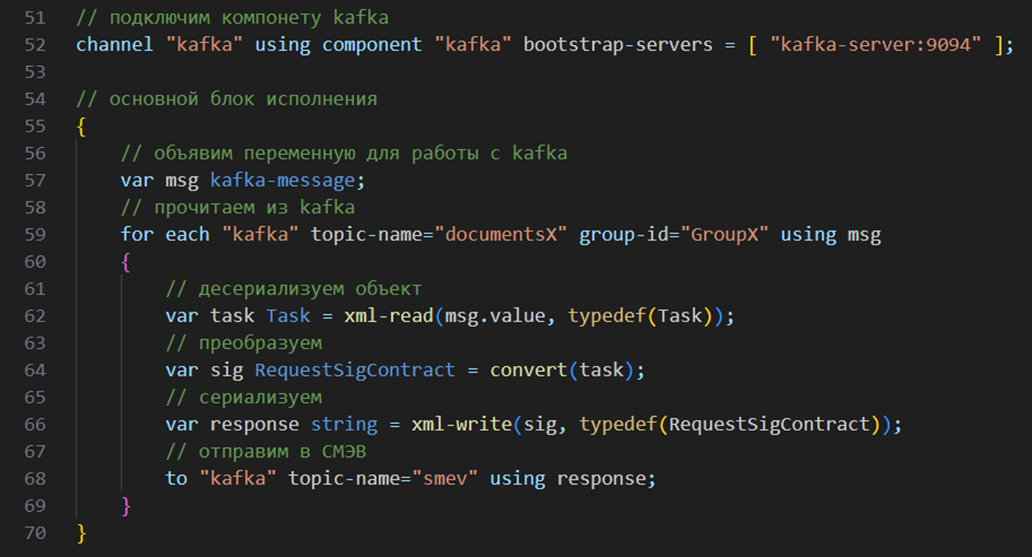This screenshot has width=1032, height=557.
Task: Click the pink closing brace on line 69
Action: (x=126, y=506)
